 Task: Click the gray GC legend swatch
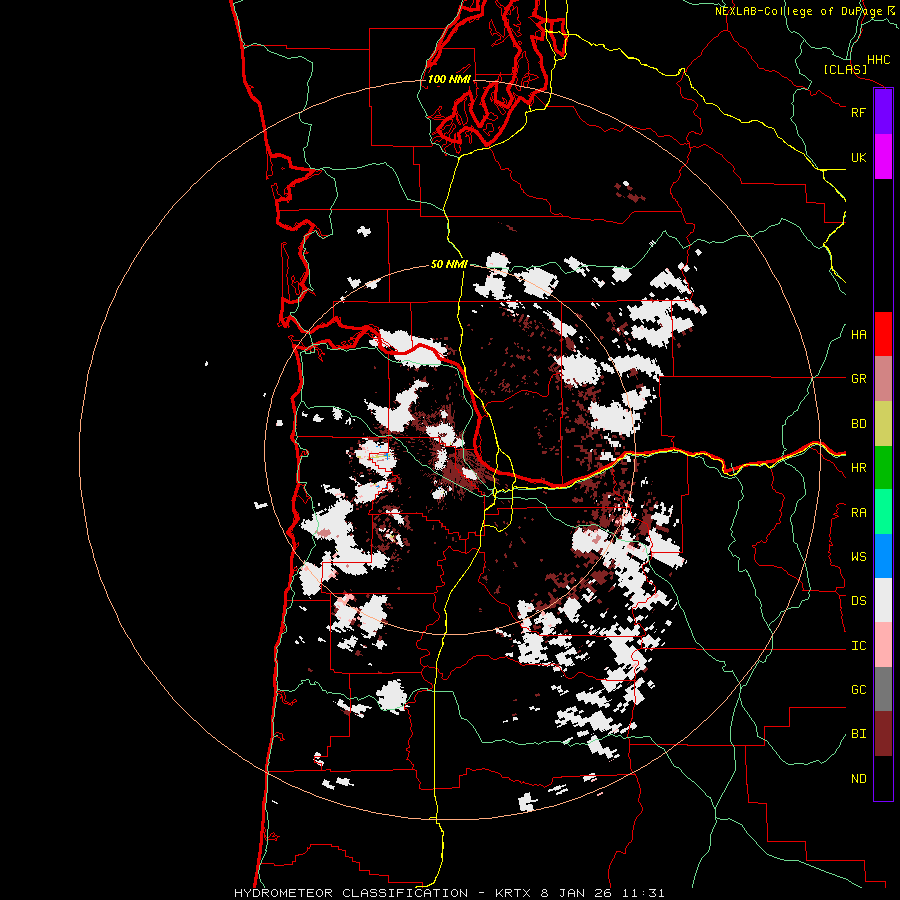[x=883, y=689]
